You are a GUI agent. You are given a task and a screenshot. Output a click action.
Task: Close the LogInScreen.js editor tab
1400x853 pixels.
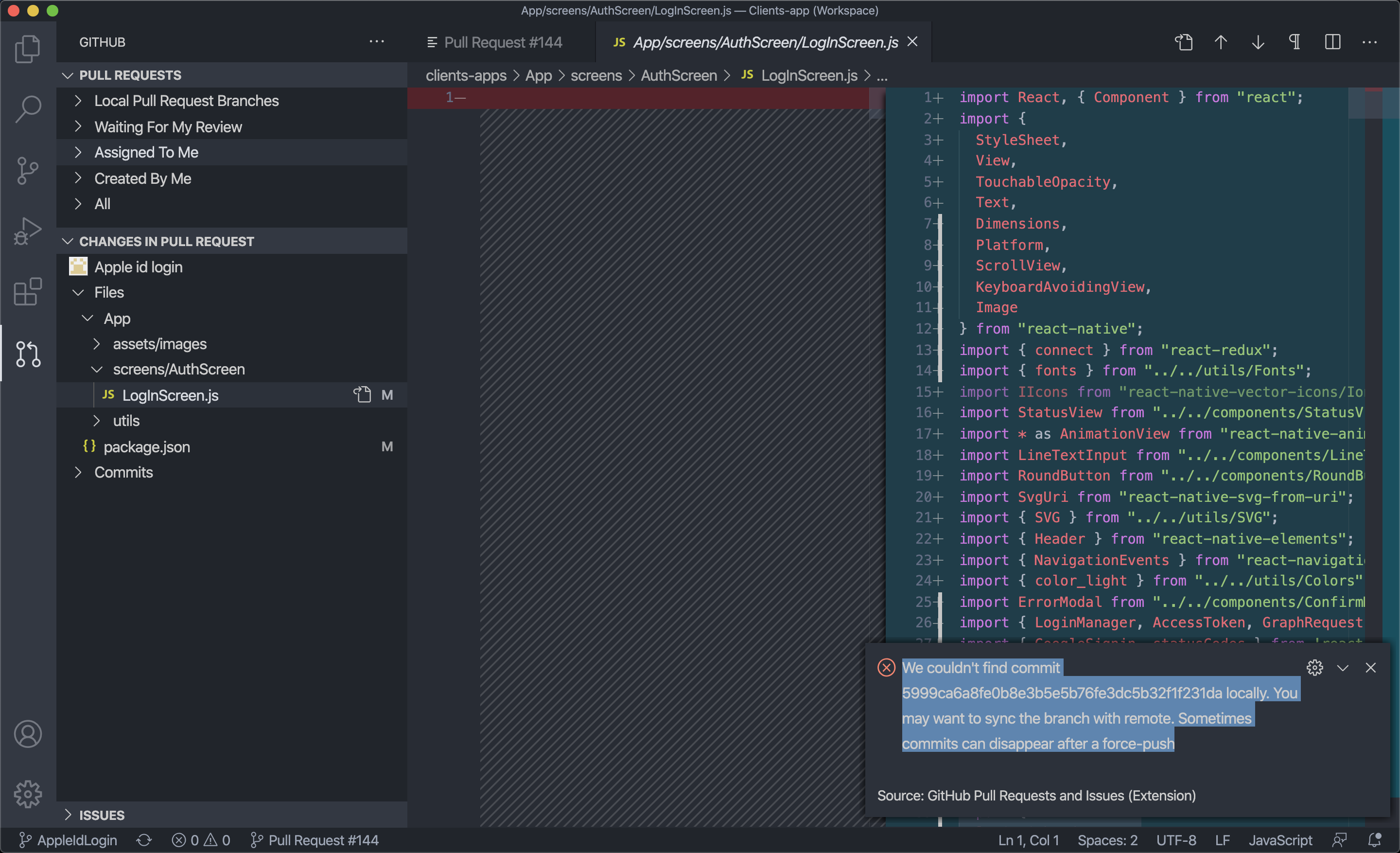point(912,41)
